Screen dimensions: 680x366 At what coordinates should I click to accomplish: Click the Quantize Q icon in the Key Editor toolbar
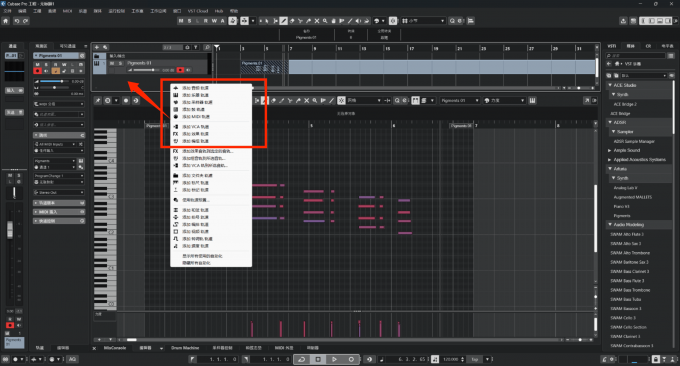tap(397, 101)
